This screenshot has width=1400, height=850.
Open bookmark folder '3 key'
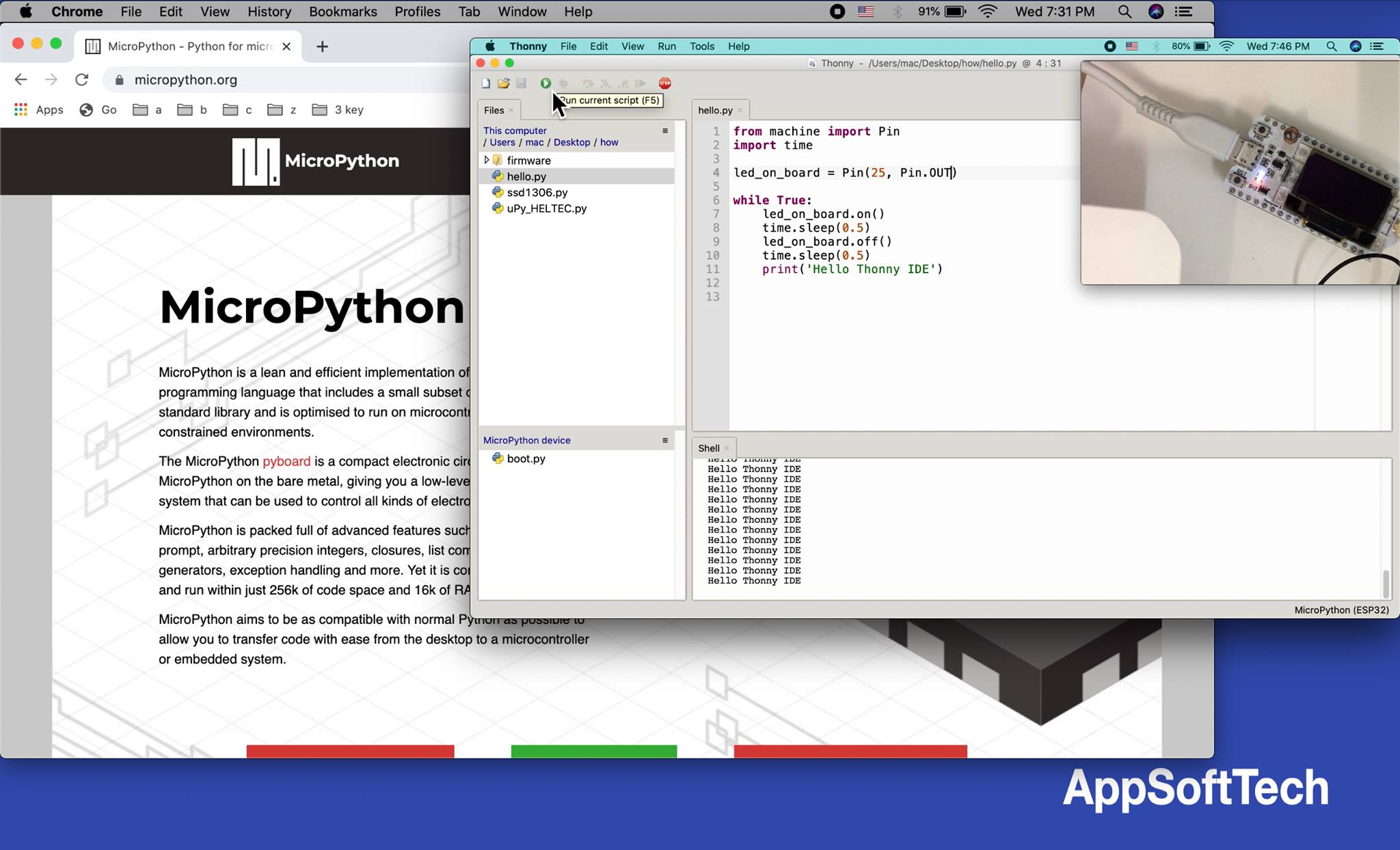(x=338, y=109)
